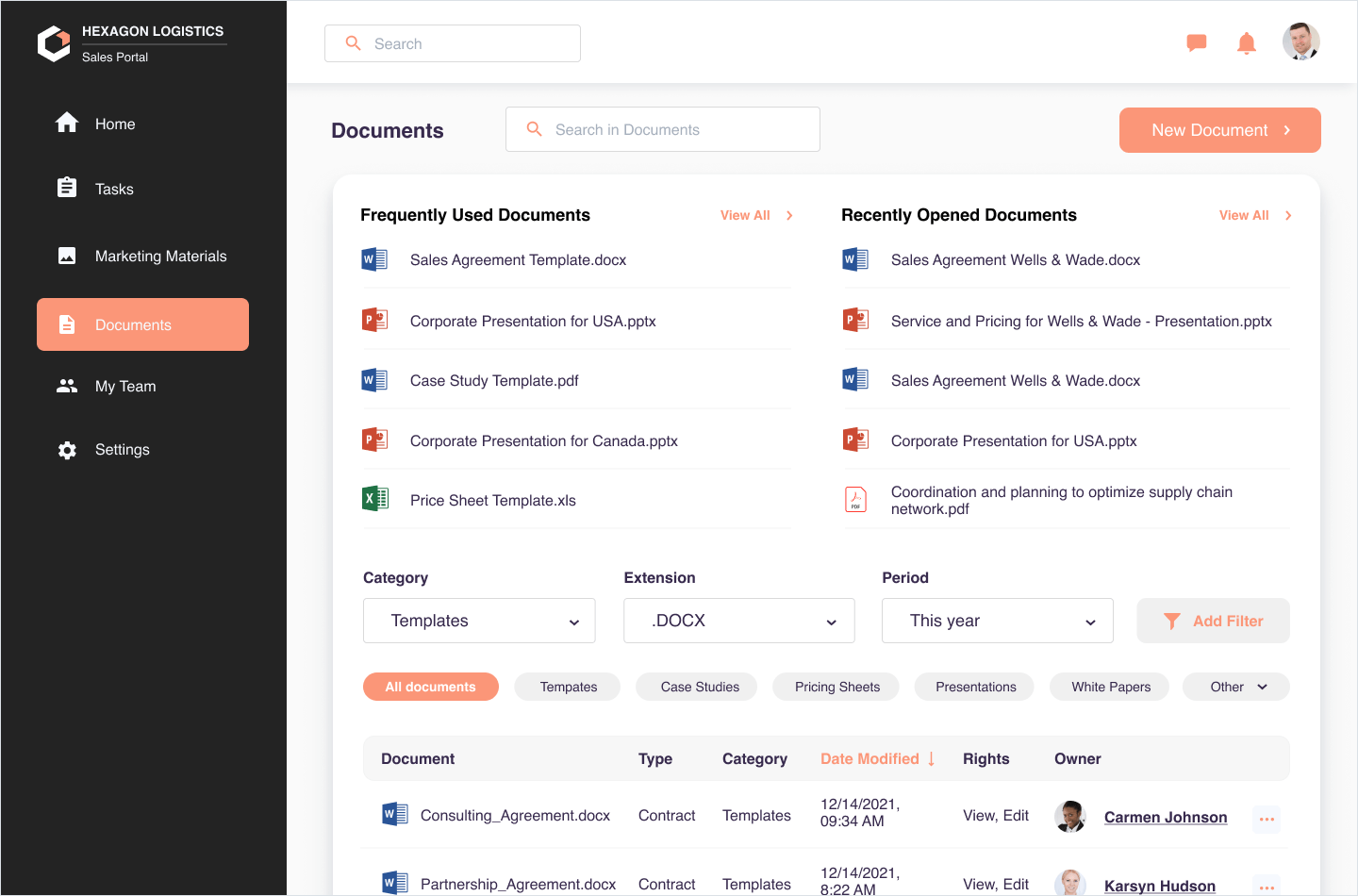1358x896 pixels.
Task: Click the Word icon next to Consulting_Agreement.docx
Action: click(x=394, y=814)
